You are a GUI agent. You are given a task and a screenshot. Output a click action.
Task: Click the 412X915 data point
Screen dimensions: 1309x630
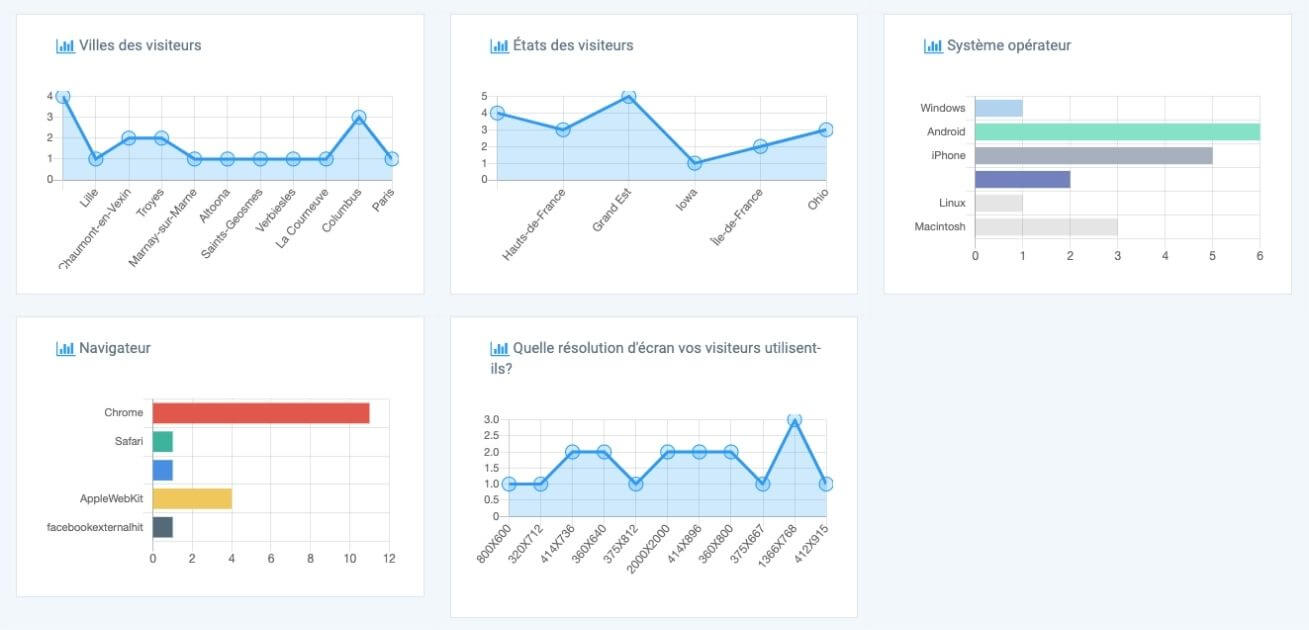826,484
